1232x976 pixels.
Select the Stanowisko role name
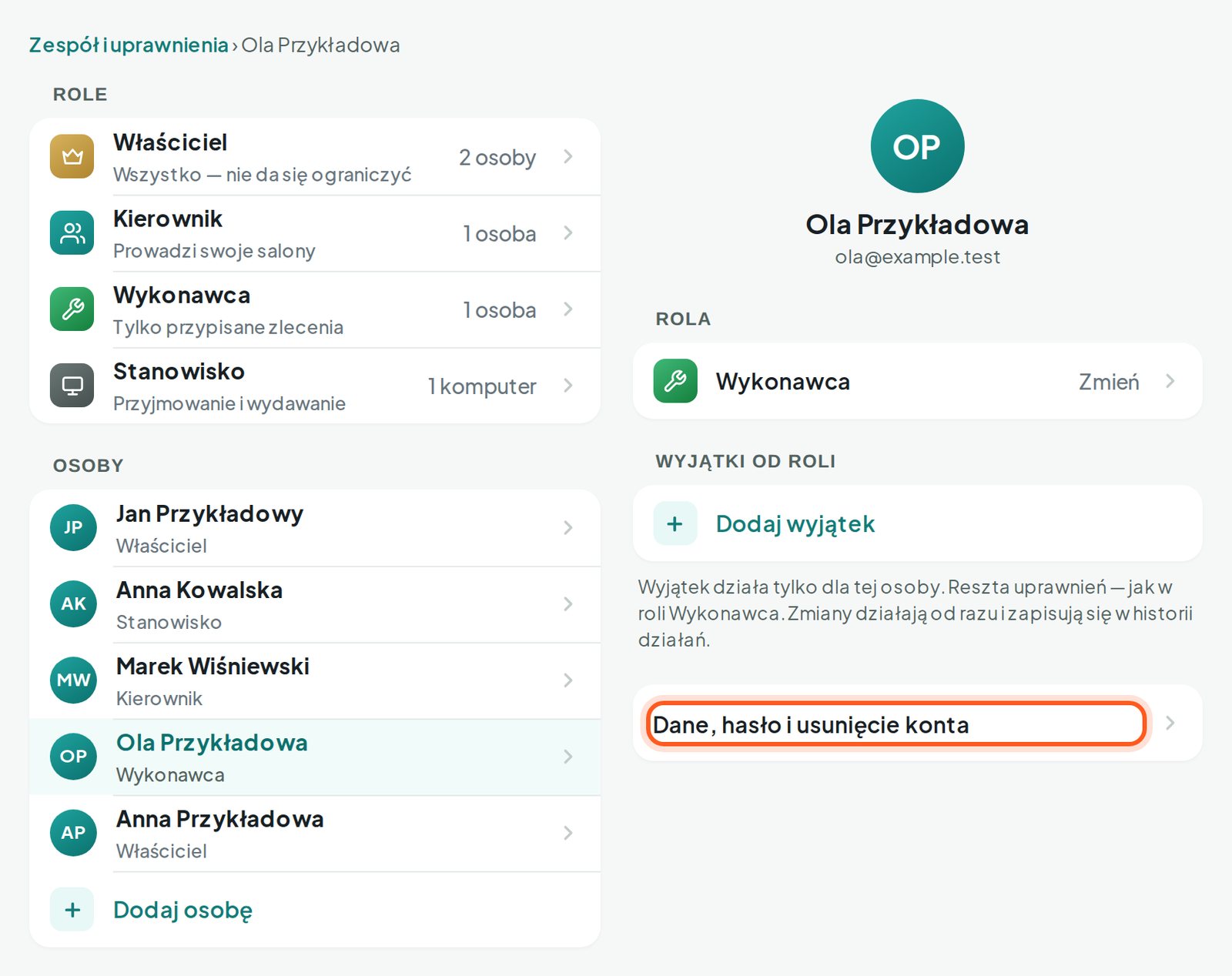tap(179, 372)
